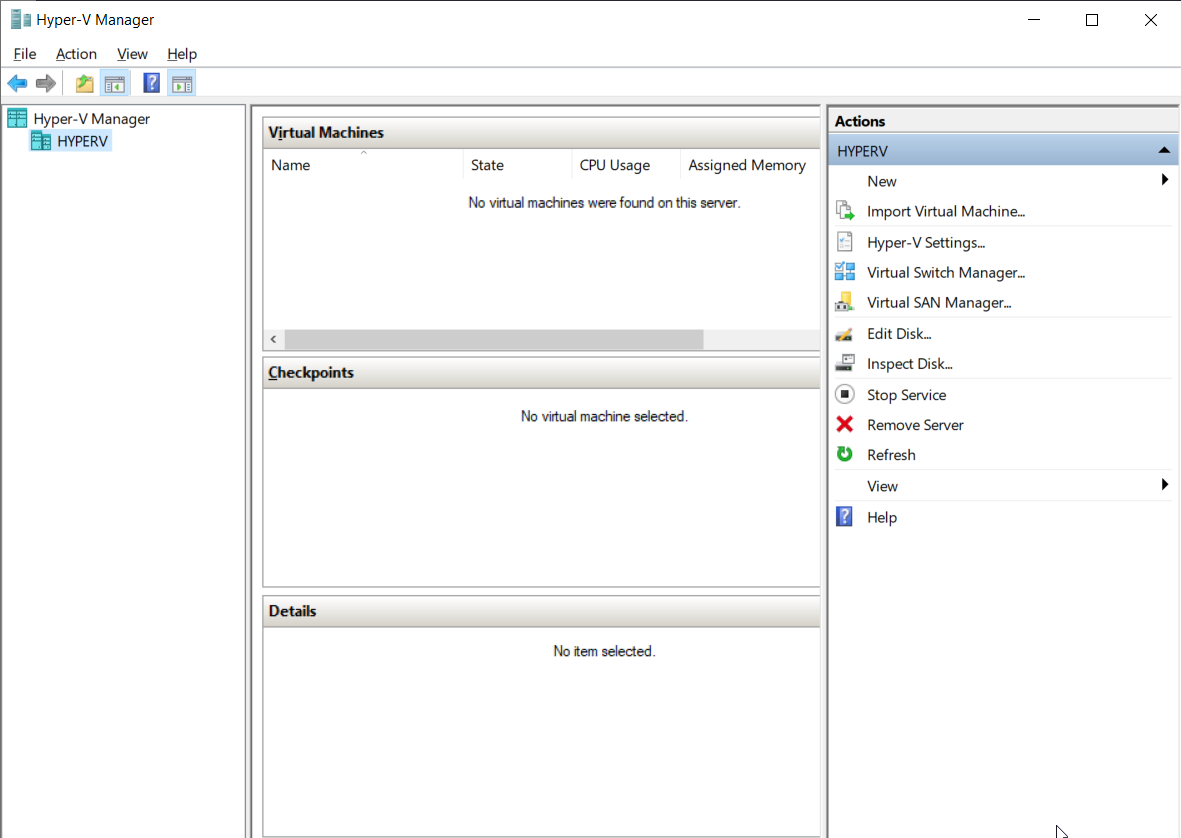Image resolution: width=1181 pixels, height=838 pixels.
Task: Click the green Refresh icon
Action: pos(845,455)
